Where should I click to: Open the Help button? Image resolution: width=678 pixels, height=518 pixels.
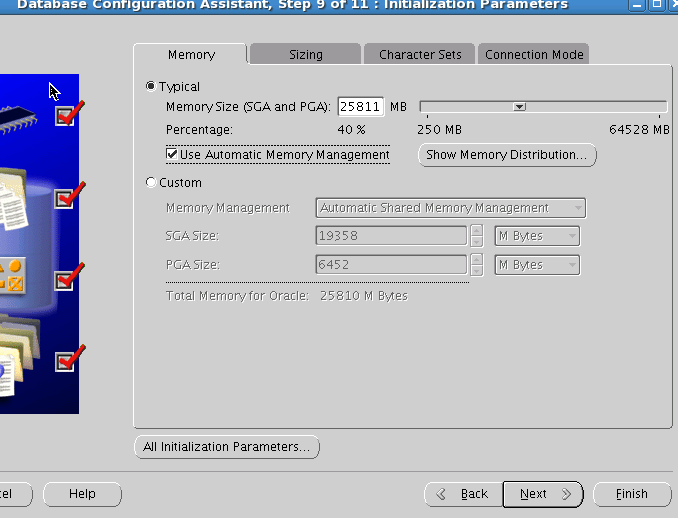[82, 494]
